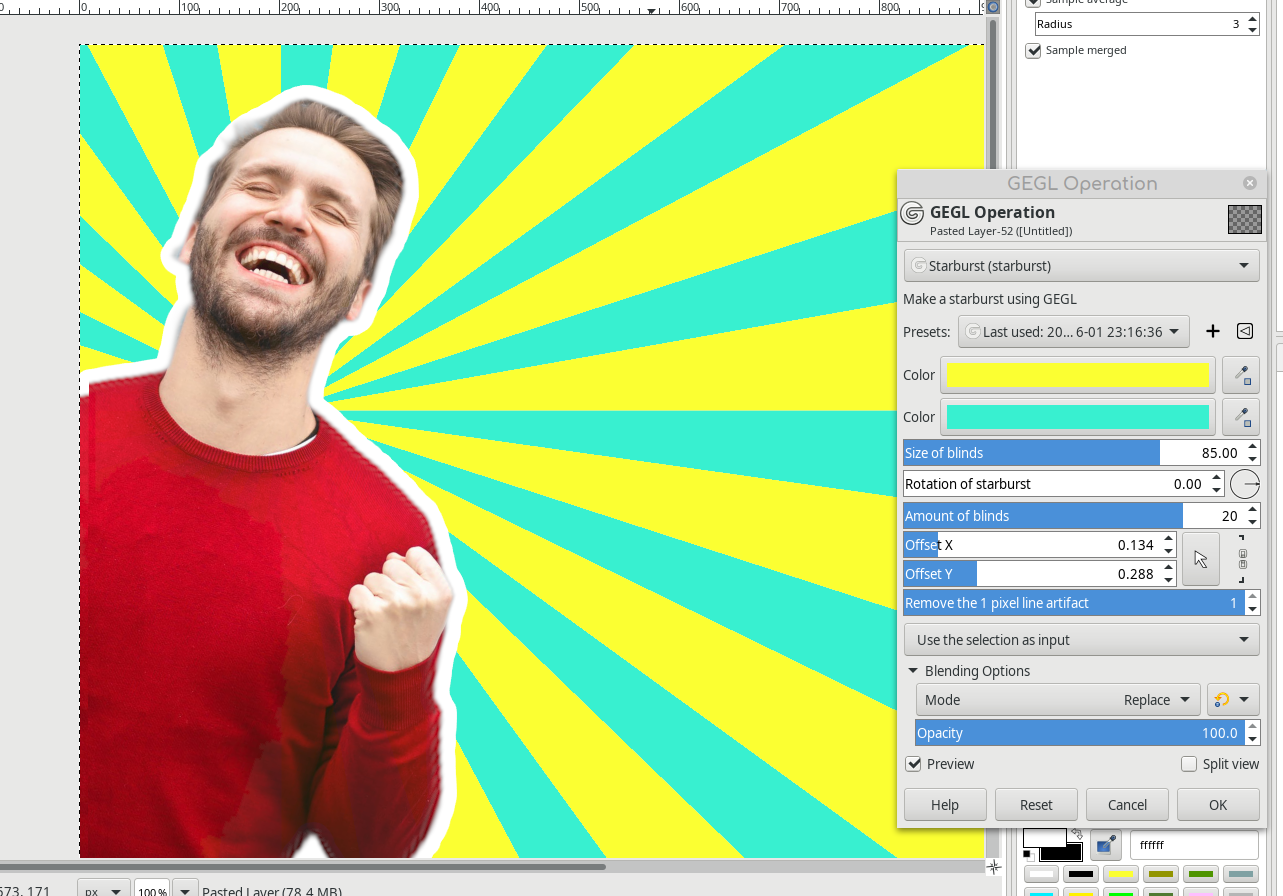Image resolution: width=1283 pixels, height=896 pixels.
Task: Increase the Radius value stepper
Action: (1252, 18)
